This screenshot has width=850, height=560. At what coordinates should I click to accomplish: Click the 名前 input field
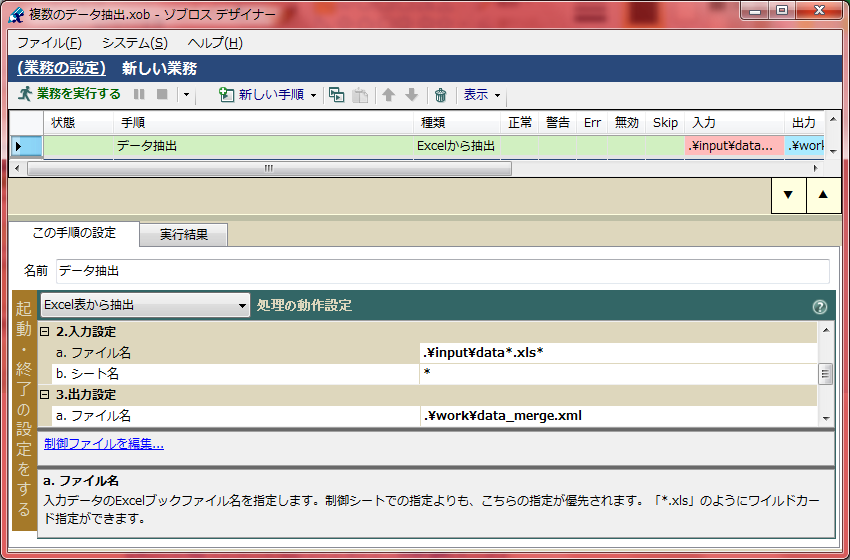(x=442, y=271)
